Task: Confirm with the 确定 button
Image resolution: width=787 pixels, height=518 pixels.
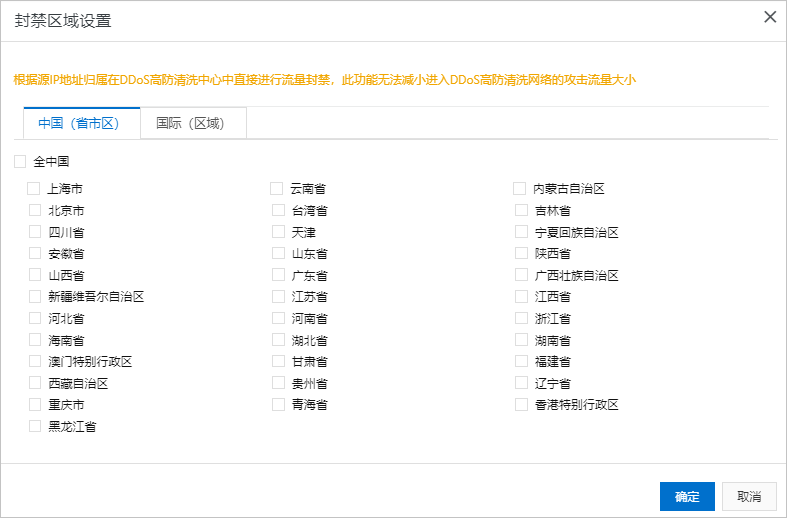Action: point(687,496)
